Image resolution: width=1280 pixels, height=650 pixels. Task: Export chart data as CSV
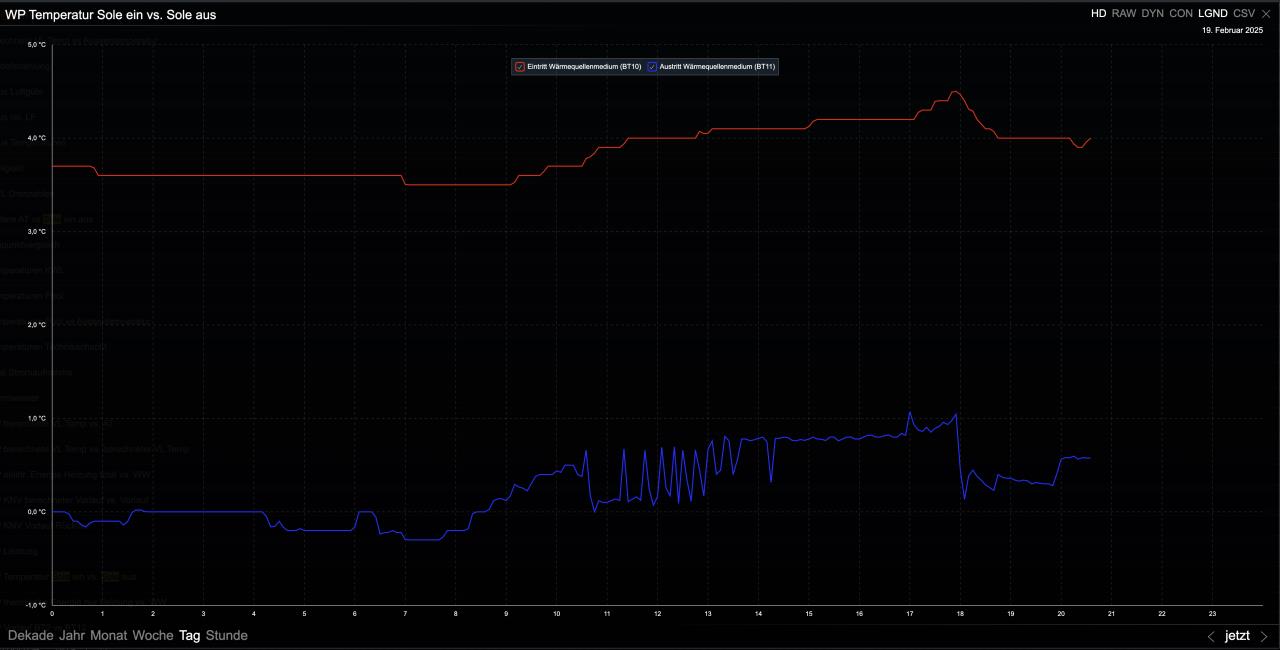pos(1244,14)
